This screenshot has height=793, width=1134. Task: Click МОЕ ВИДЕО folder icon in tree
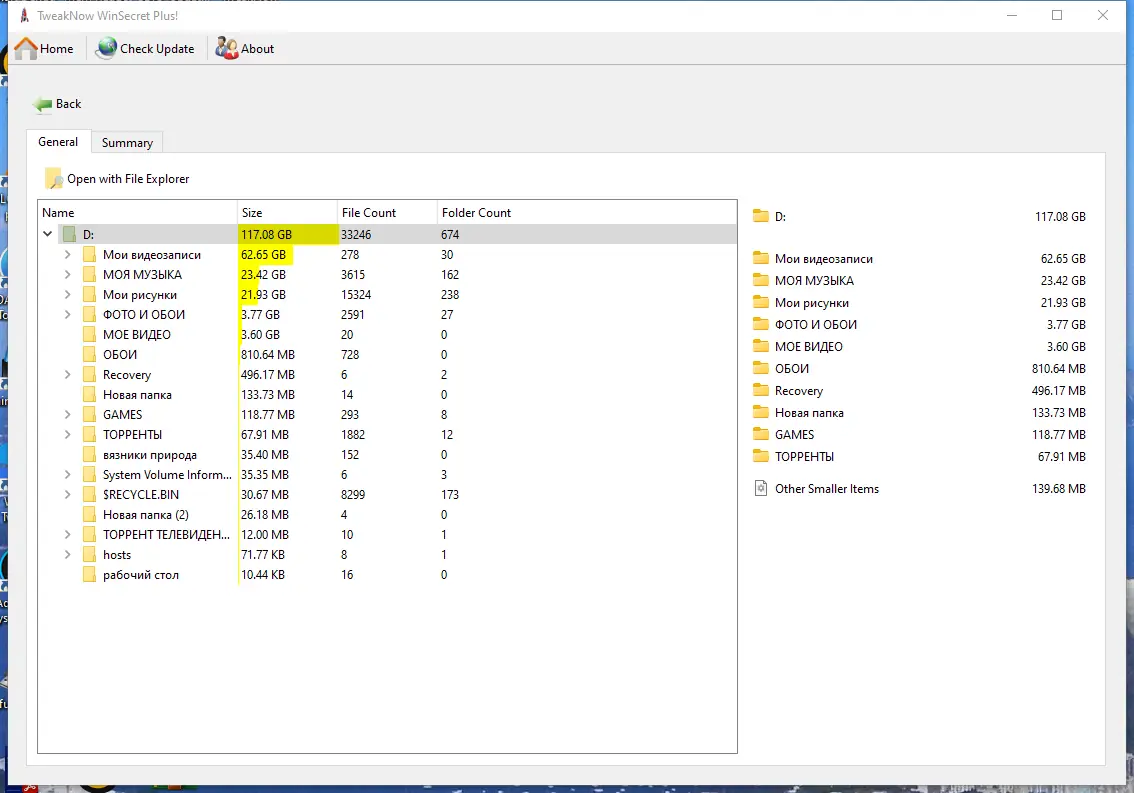pos(89,335)
